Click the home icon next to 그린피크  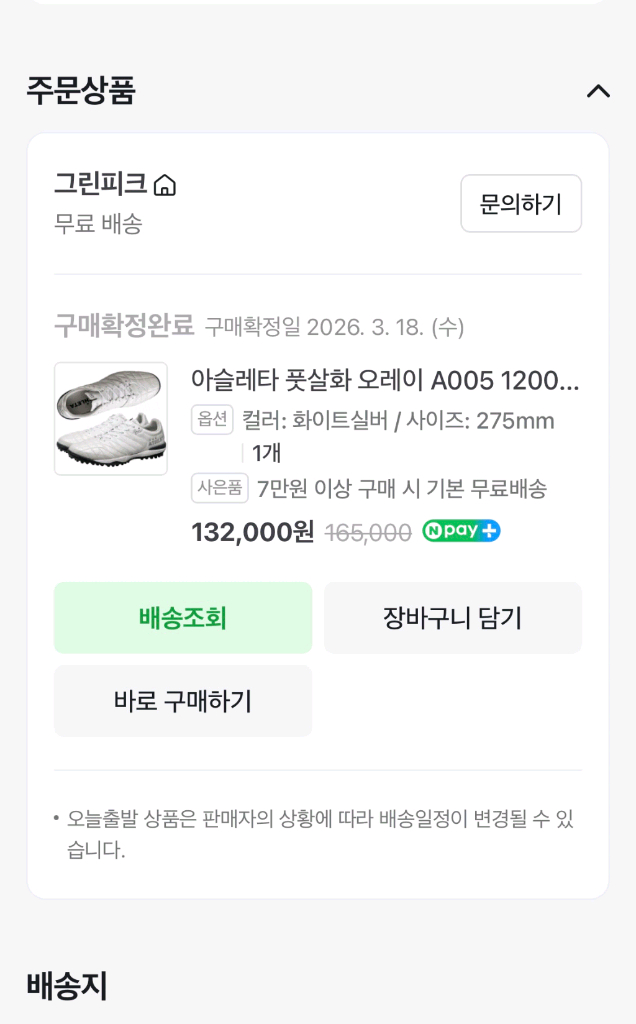click(166, 185)
